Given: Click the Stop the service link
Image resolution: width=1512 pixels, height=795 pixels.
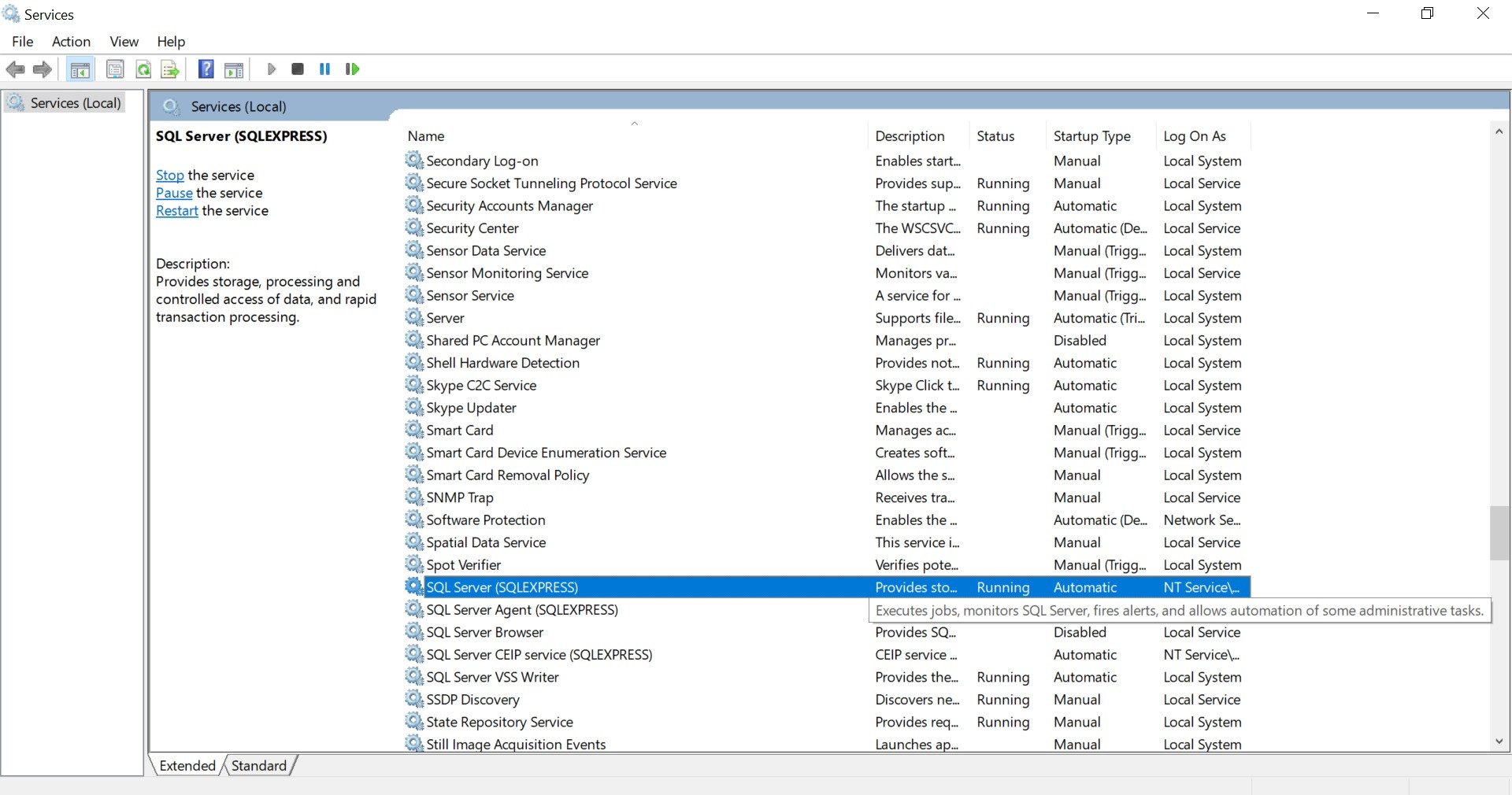Looking at the screenshot, I should (x=169, y=175).
